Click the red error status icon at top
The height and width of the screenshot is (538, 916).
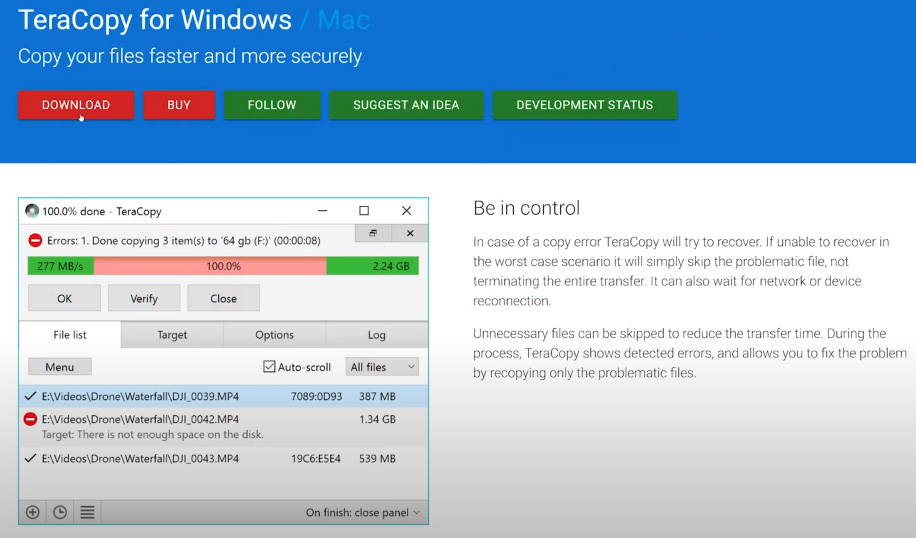pyautogui.click(x=35, y=240)
